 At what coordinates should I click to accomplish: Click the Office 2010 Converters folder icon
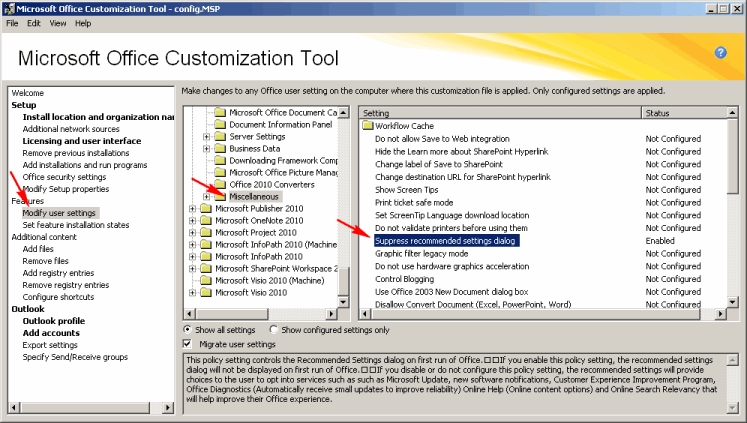tap(220, 184)
